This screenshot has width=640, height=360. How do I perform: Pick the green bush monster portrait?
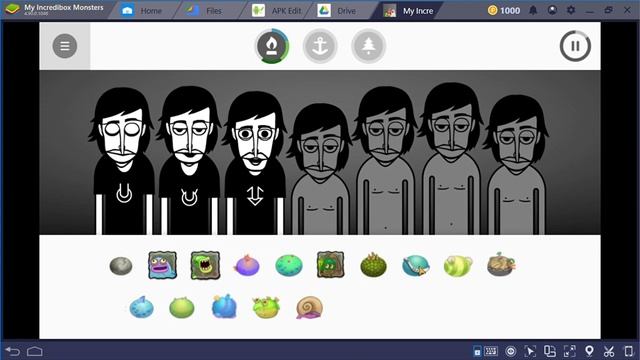pos(331,265)
